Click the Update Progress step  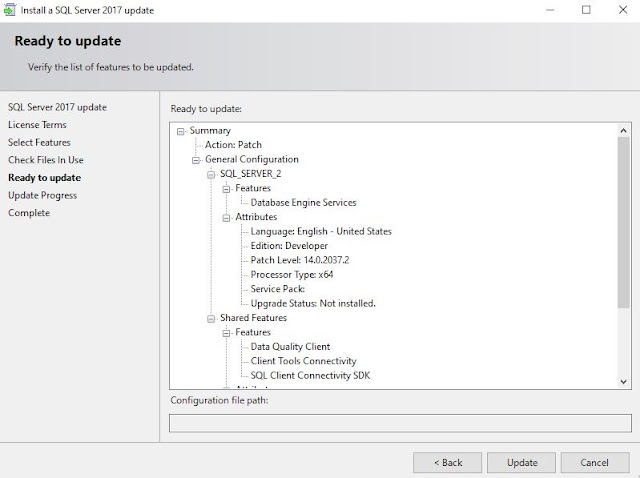[x=42, y=195]
